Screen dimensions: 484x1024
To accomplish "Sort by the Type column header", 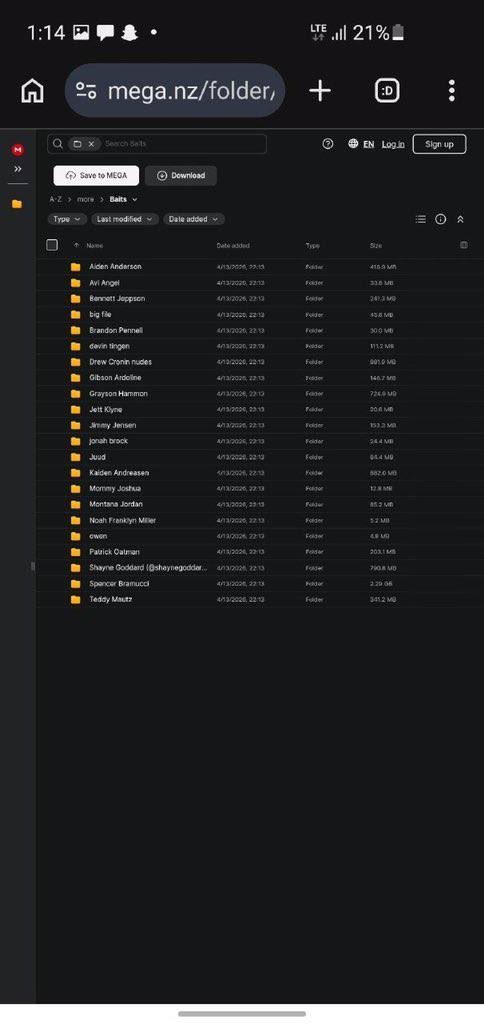I will pos(312,246).
